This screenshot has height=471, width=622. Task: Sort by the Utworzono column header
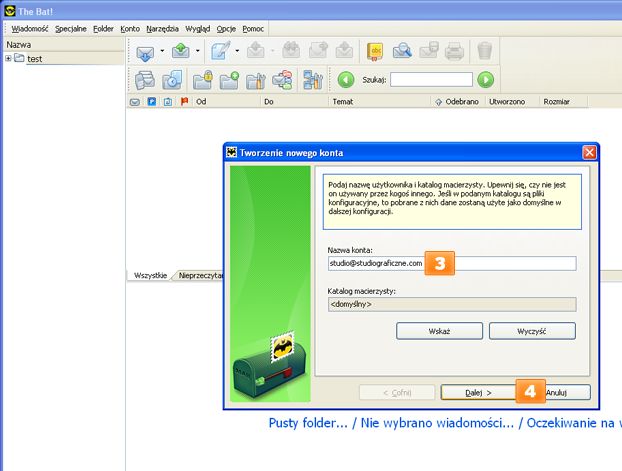pos(513,102)
